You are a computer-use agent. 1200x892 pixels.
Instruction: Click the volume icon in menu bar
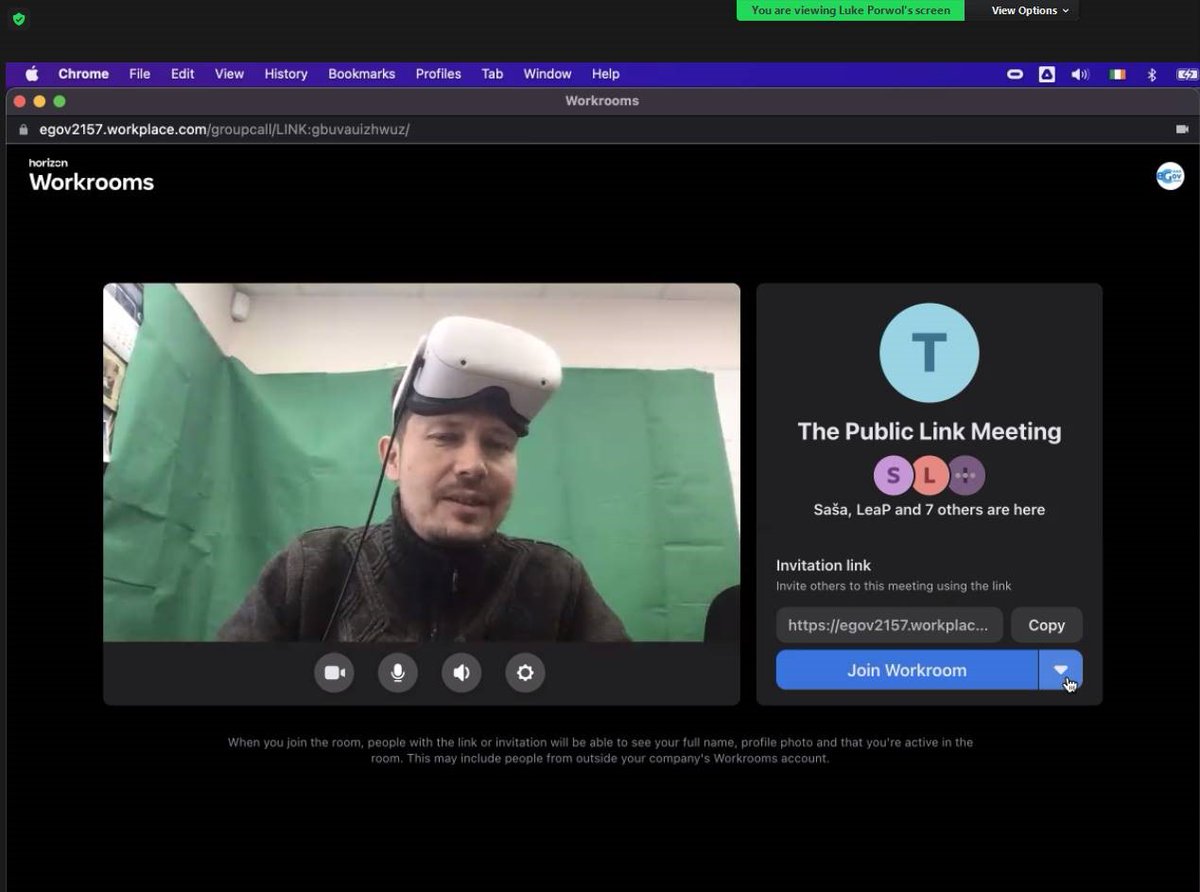click(x=1080, y=74)
